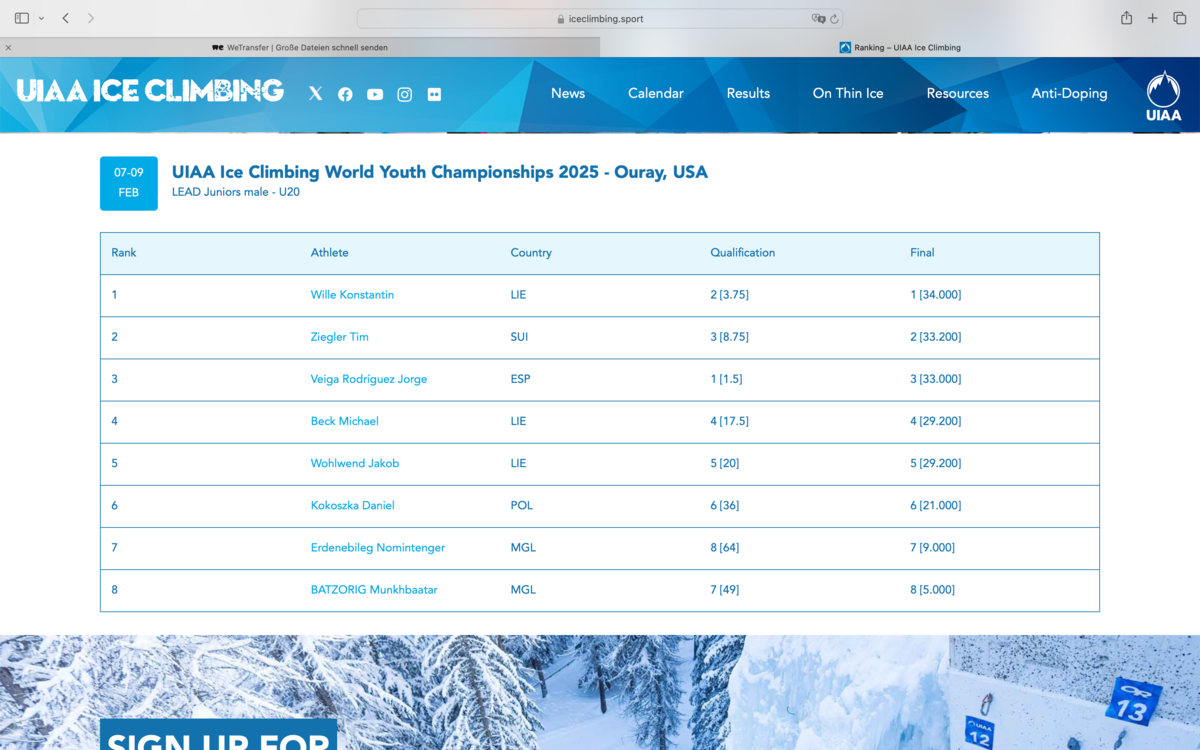Click the qualification value 3 [8.75]
This screenshot has width=1200, height=750.
click(730, 337)
